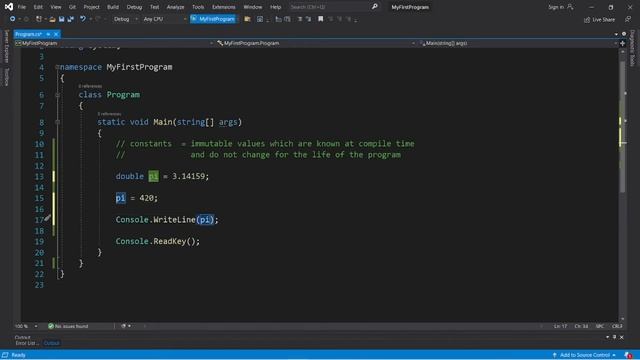The width and height of the screenshot is (640, 360).
Task: Collapse the static void Main method
Action: [x=57, y=122]
